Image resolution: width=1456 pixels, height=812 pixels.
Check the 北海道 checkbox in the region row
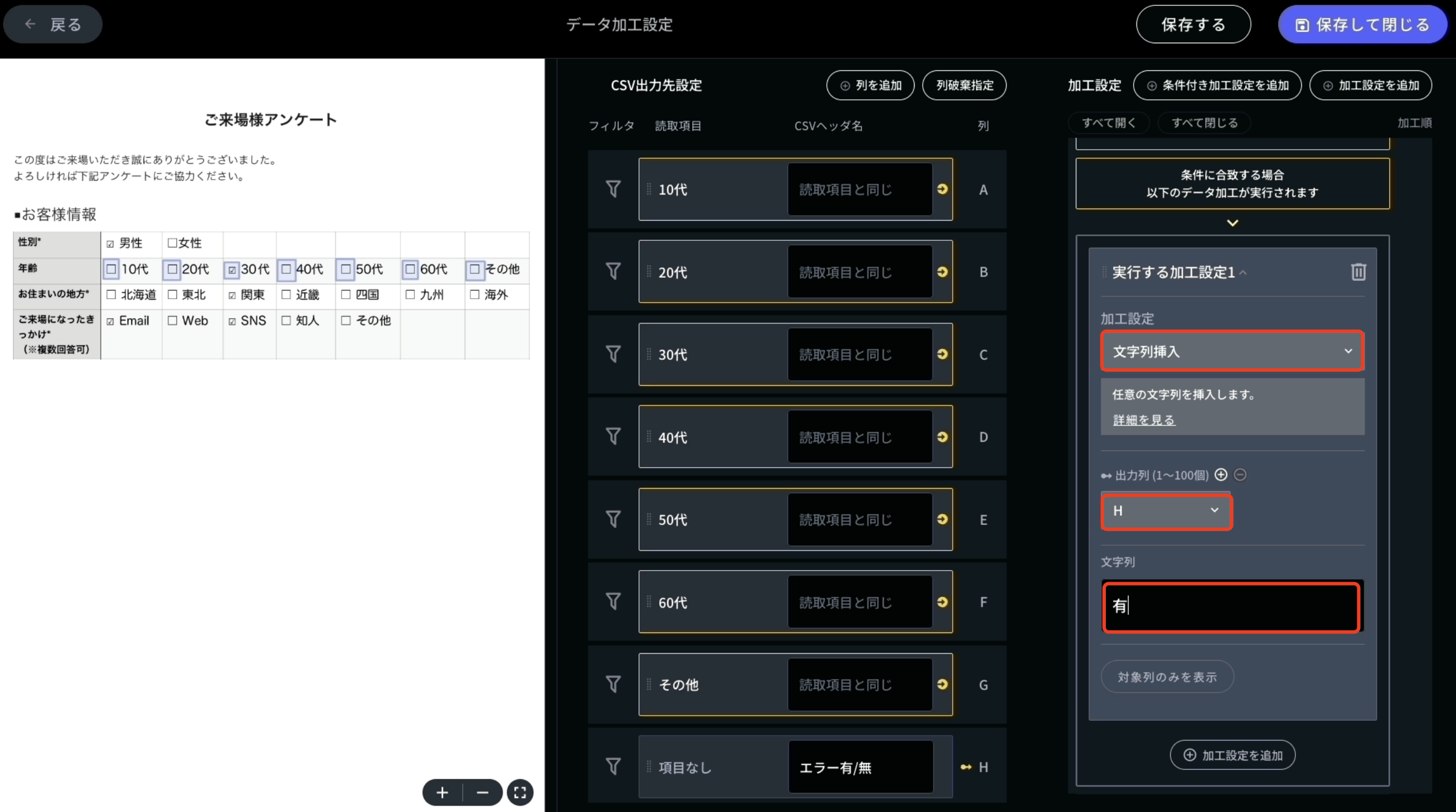[x=111, y=295]
